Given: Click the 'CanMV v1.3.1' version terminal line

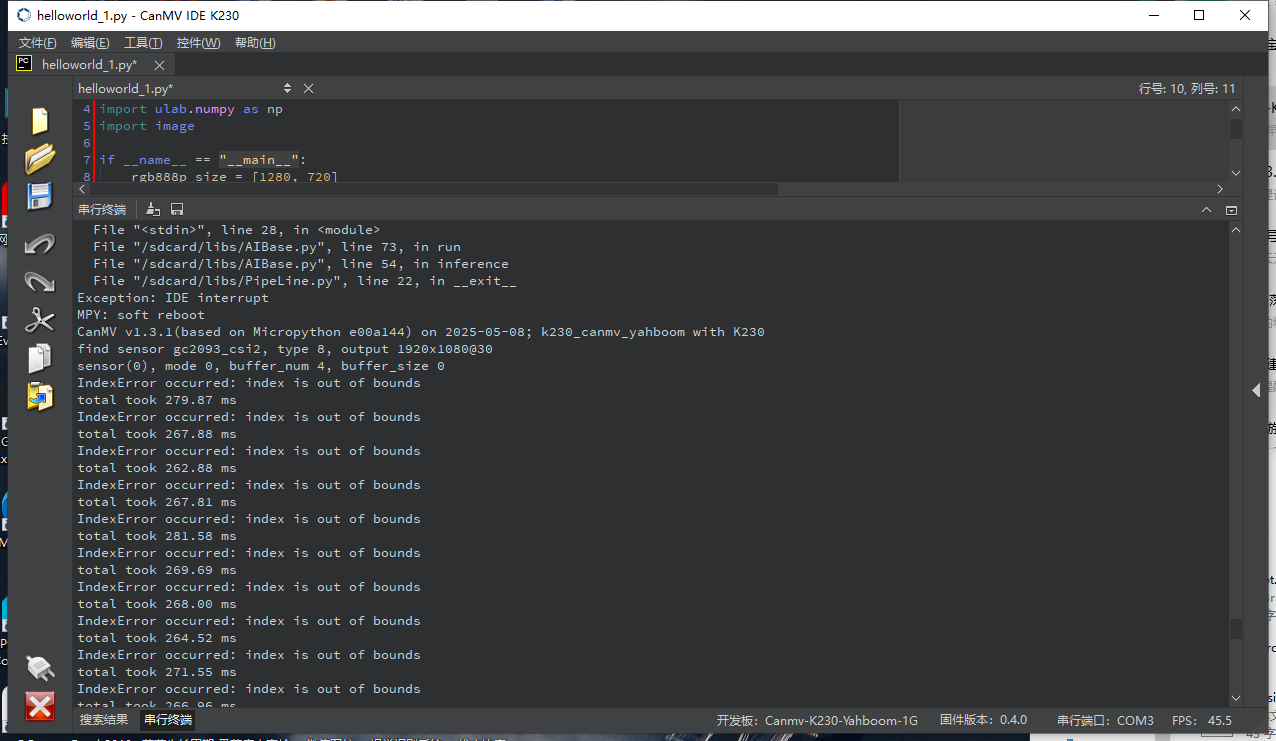Looking at the screenshot, I should pyautogui.click(x=421, y=332).
